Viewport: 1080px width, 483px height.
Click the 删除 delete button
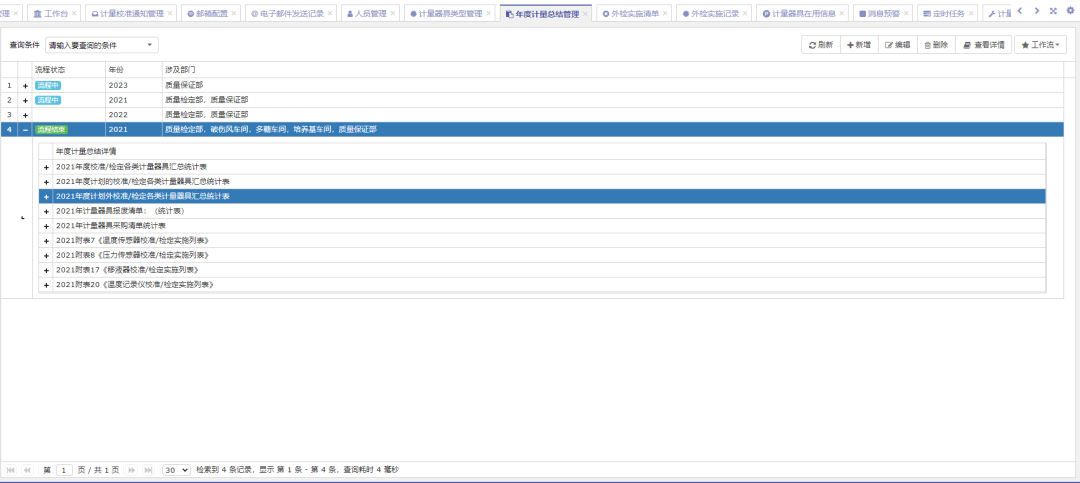(x=936, y=45)
